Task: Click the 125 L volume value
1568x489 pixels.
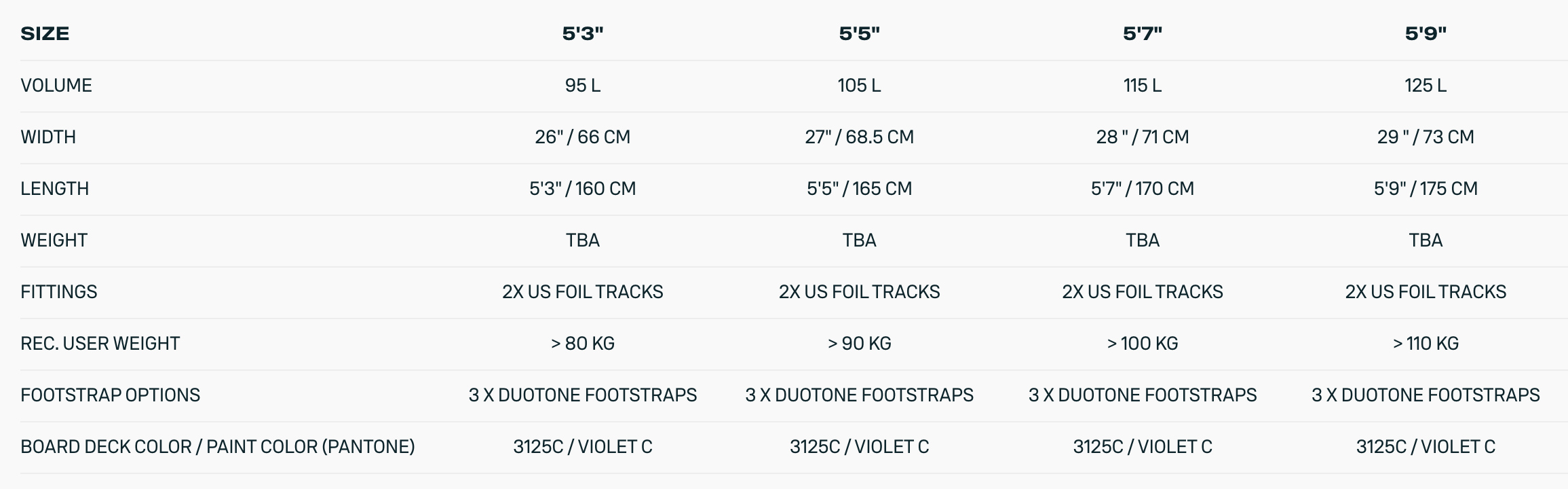Action: [x=1426, y=86]
